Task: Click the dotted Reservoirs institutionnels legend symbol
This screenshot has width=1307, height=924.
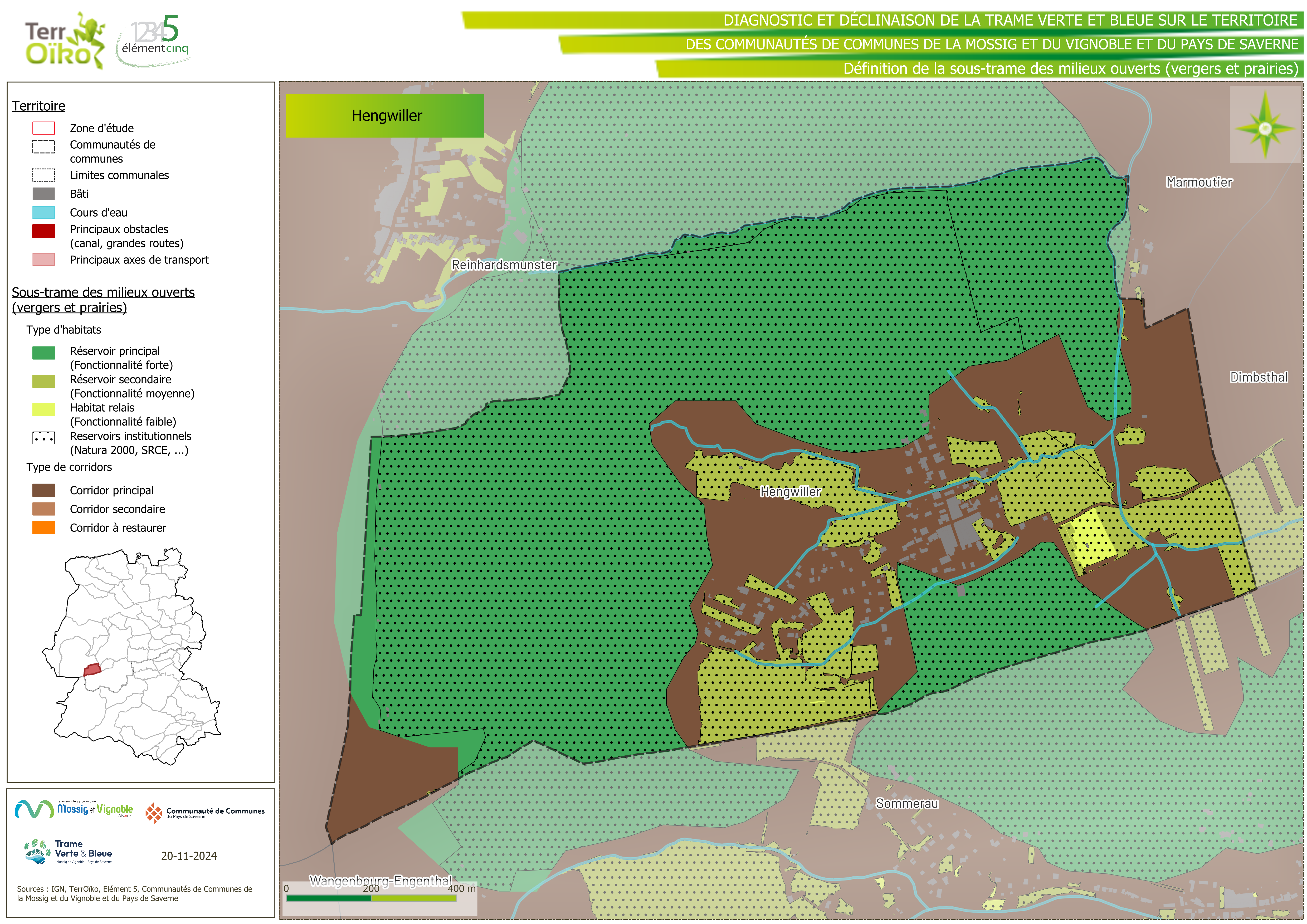Action: coord(44,438)
